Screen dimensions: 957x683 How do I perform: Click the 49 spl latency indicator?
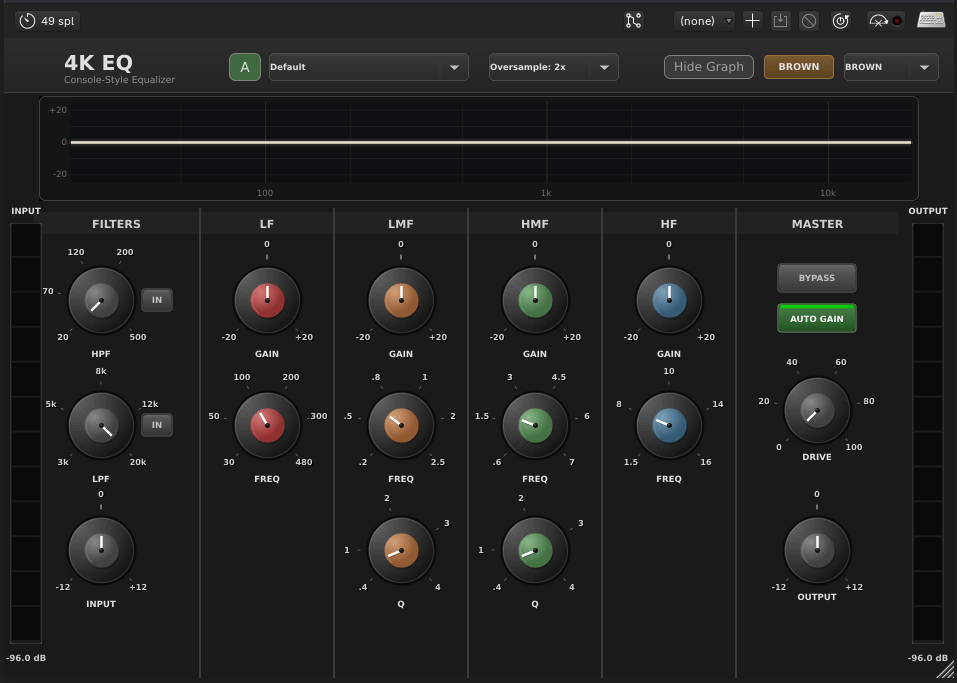pyautogui.click(x=46, y=20)
